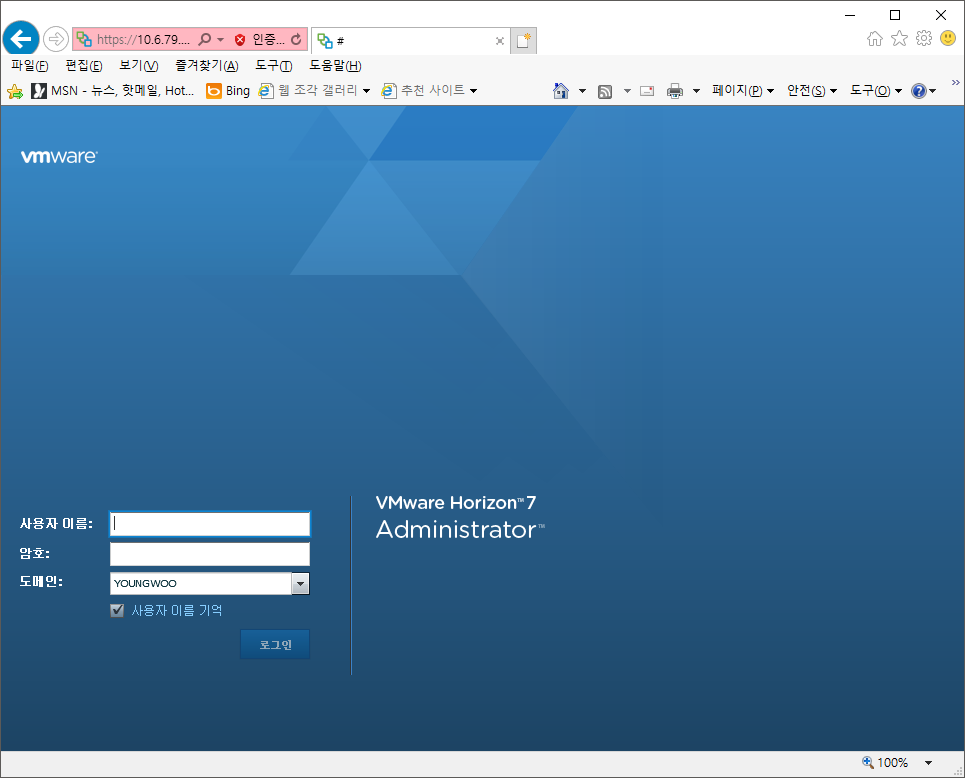Image resolution: width=965 pixels, height=778 pixels.
Task: Open the 도움말(H) menu
Action: click(335, 66)
